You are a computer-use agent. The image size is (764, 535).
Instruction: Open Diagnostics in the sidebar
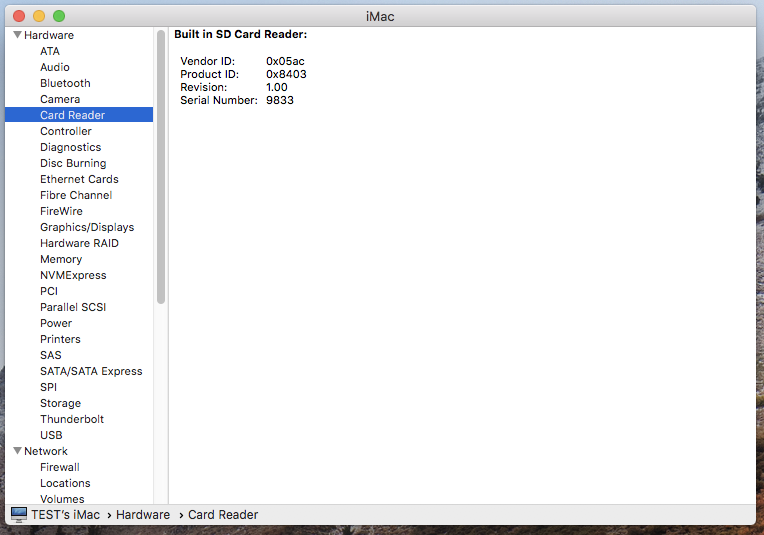click(71, 147)
